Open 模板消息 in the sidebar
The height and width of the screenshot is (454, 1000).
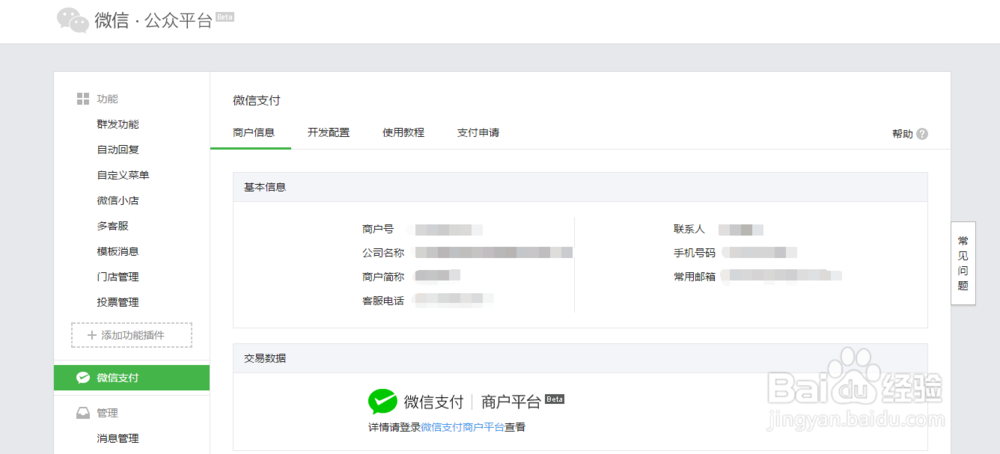tap(118, 251)
